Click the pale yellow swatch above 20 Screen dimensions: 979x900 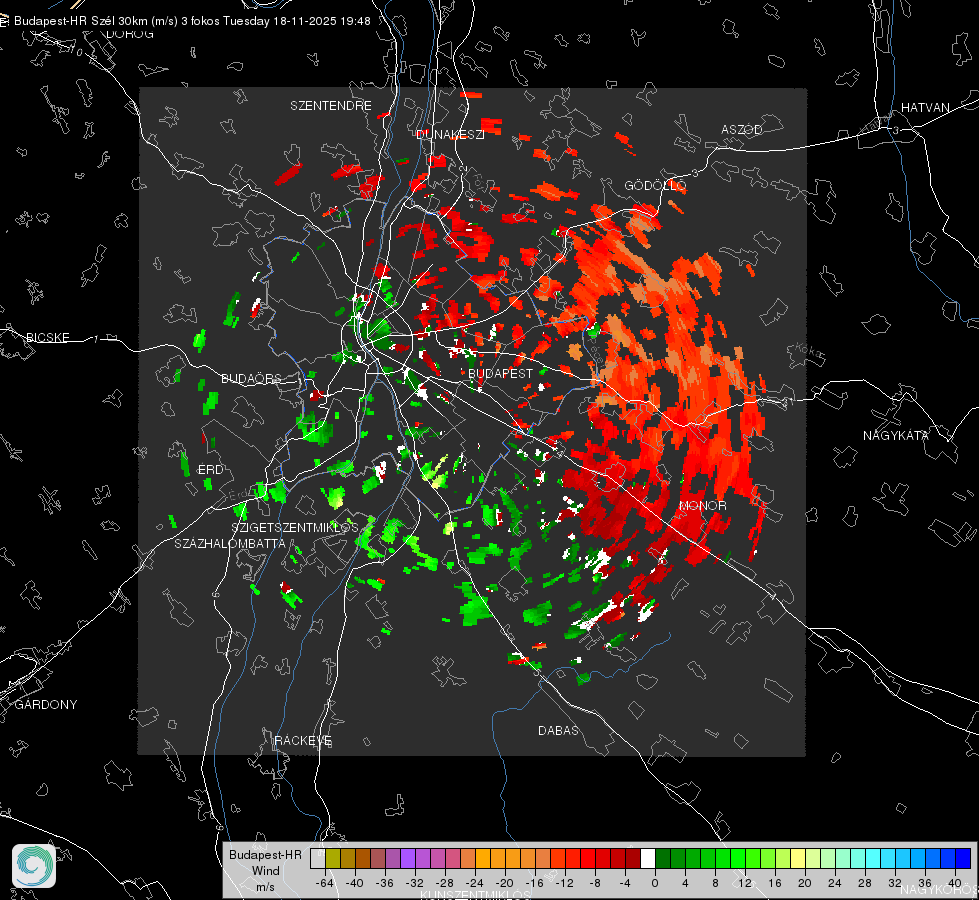[799, 859]
